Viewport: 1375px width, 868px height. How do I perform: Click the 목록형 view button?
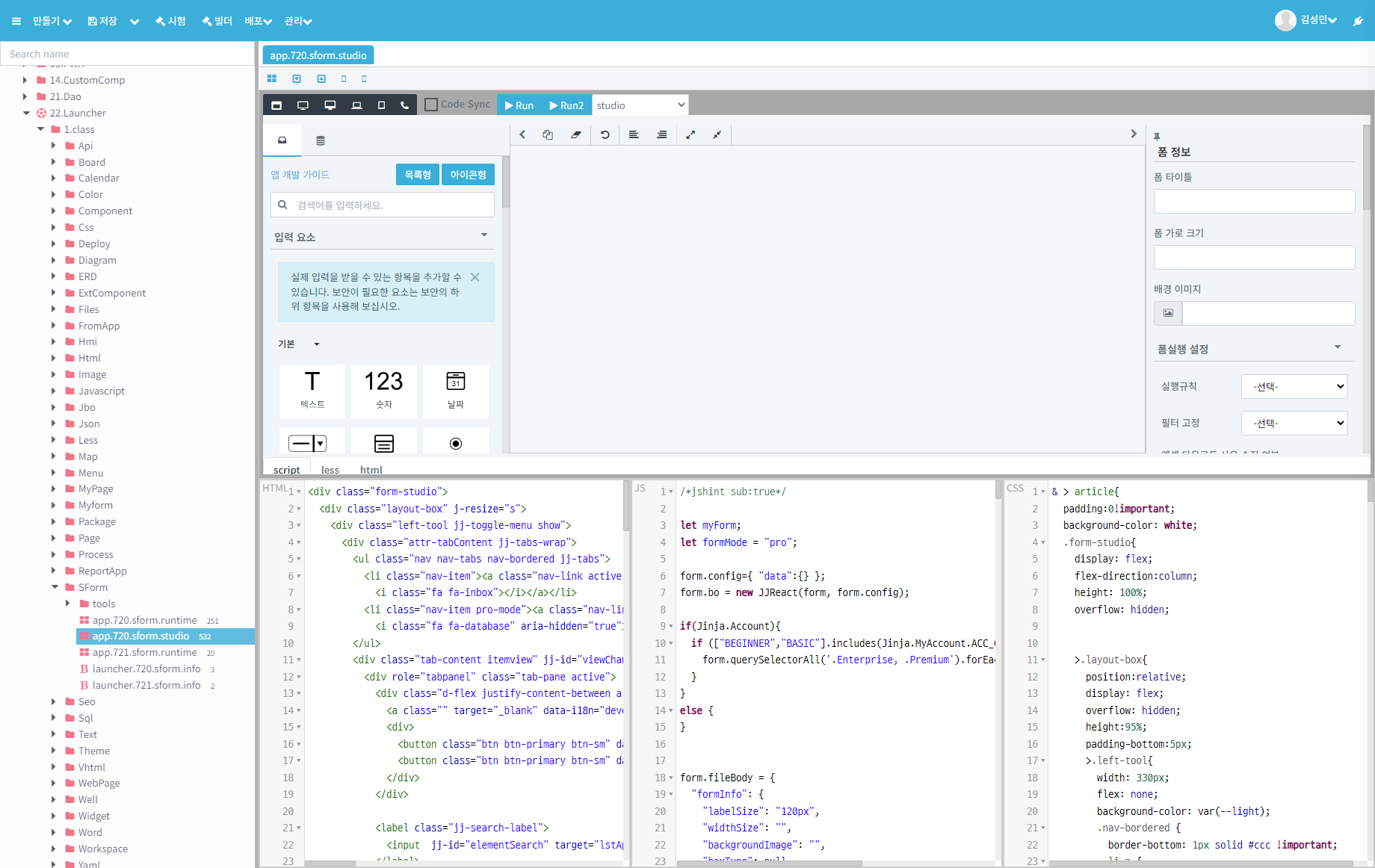(418, 175)
